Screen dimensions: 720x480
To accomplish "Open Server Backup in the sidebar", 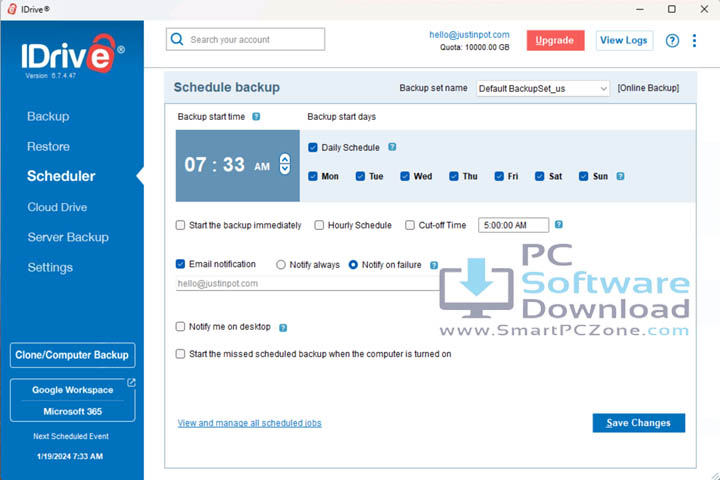I will [x=68, y=237].
